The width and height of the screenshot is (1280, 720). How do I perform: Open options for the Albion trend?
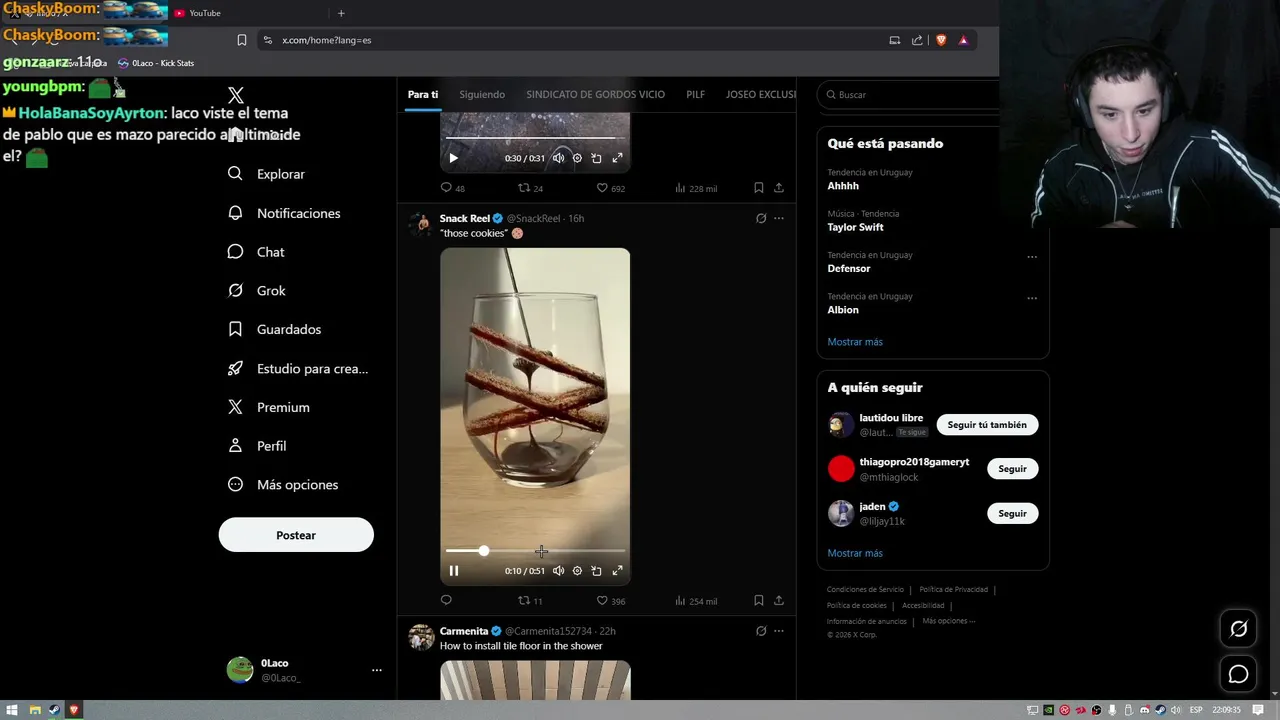[1032, 297]
